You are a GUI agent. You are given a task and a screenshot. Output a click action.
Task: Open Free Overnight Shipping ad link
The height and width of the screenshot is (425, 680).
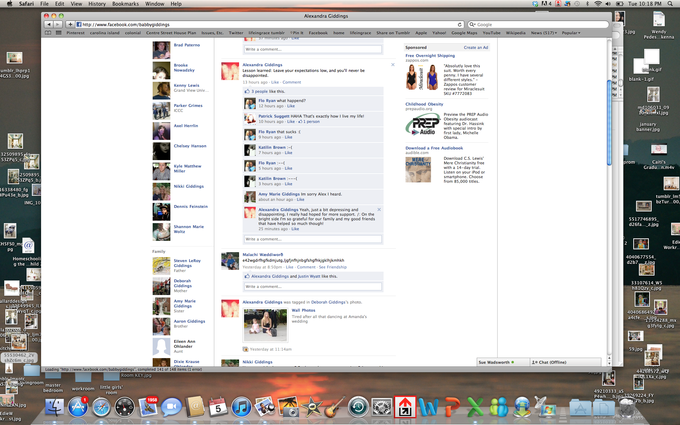click(x=430, y=56)
